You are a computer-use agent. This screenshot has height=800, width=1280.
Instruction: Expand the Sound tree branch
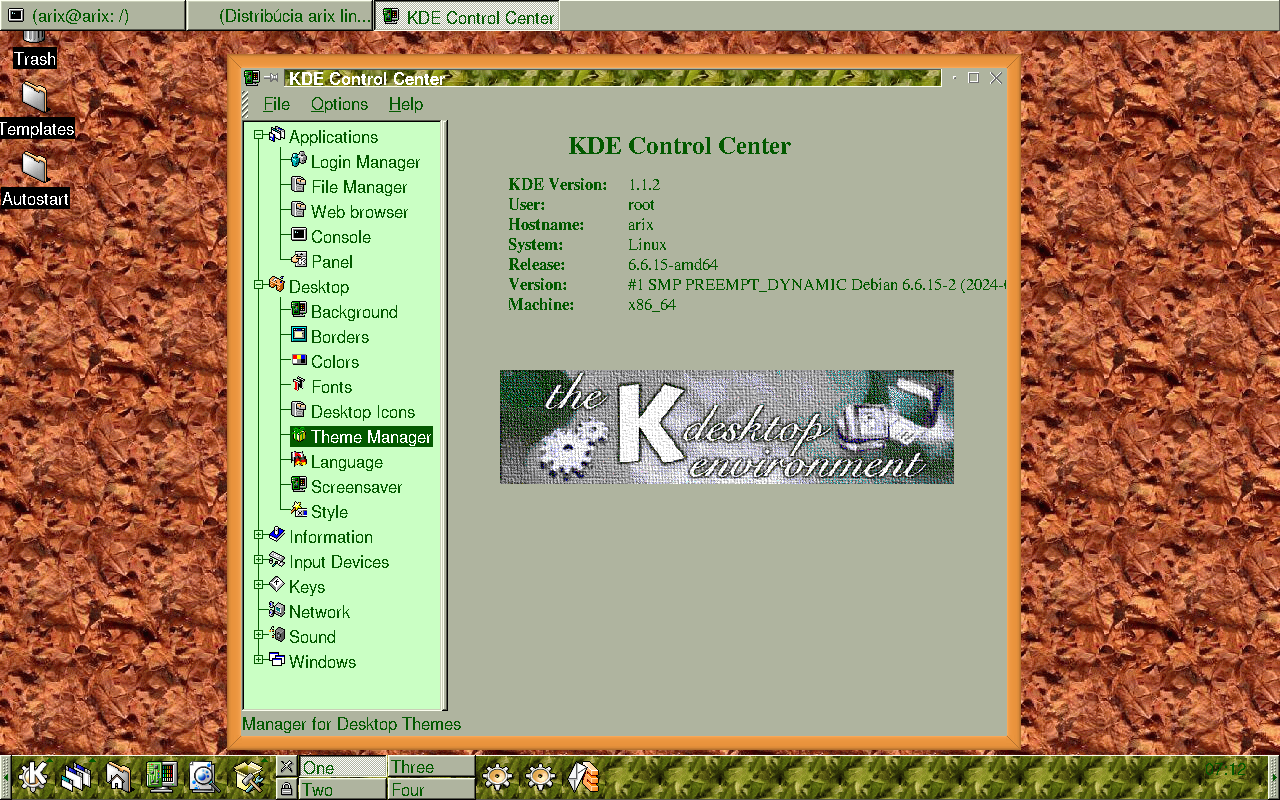258,635
